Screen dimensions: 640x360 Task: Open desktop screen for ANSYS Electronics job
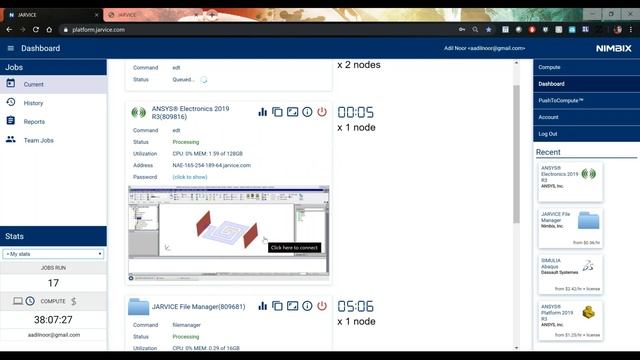[292, 112]
